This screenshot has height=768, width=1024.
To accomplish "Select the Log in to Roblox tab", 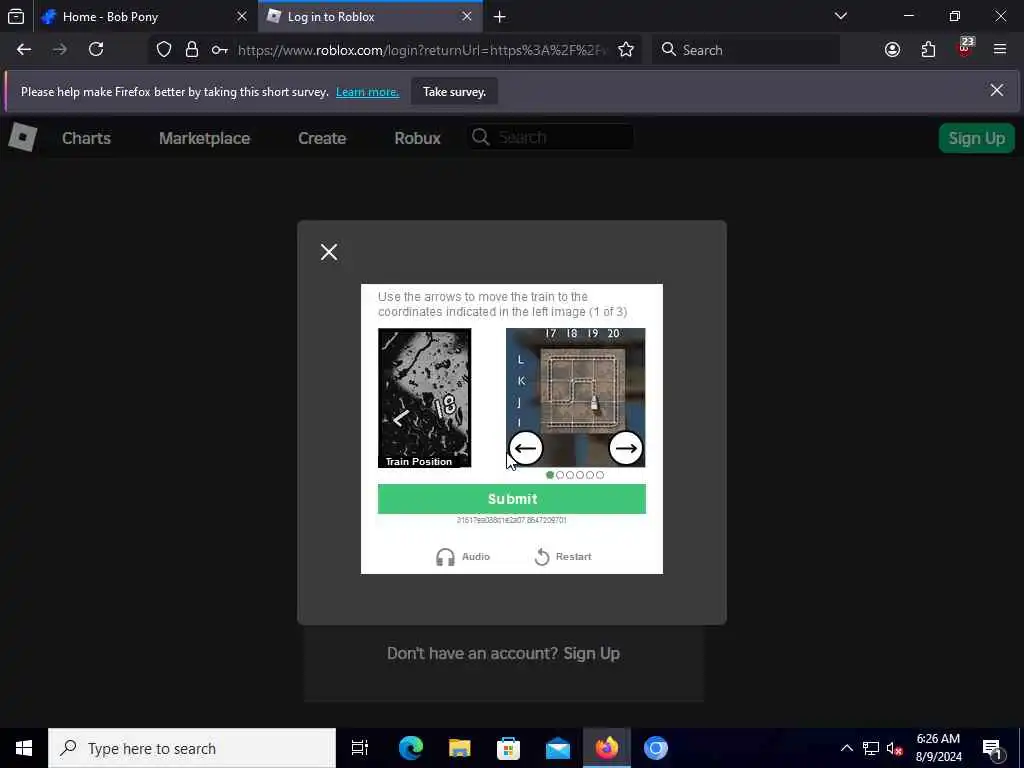I will (370, 16).
